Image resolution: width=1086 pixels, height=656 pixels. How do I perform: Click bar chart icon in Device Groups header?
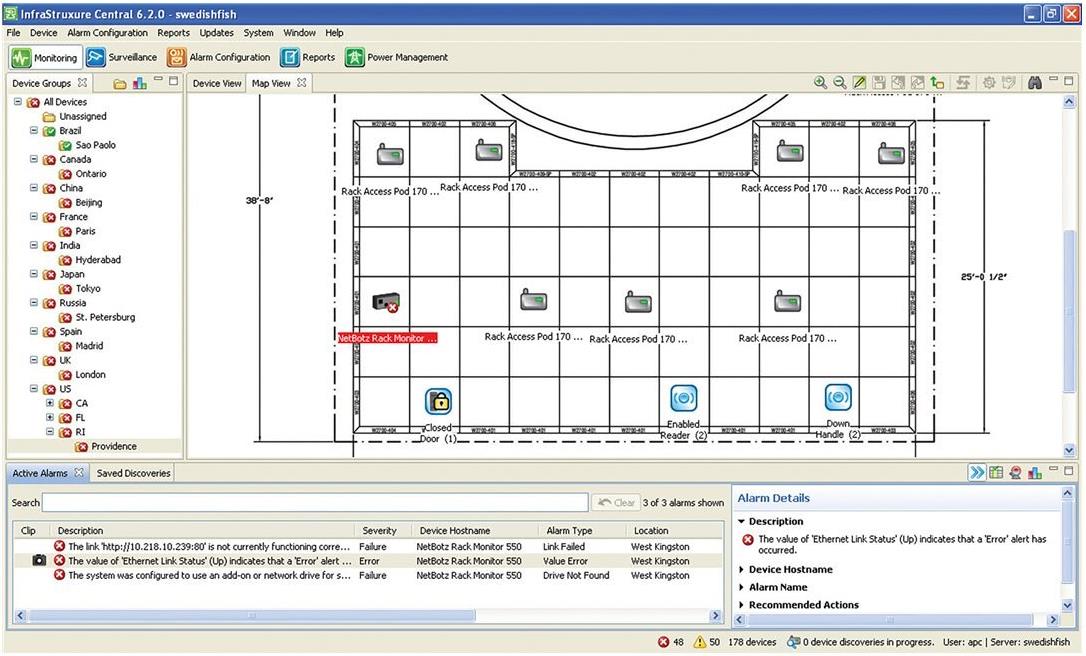139,83
